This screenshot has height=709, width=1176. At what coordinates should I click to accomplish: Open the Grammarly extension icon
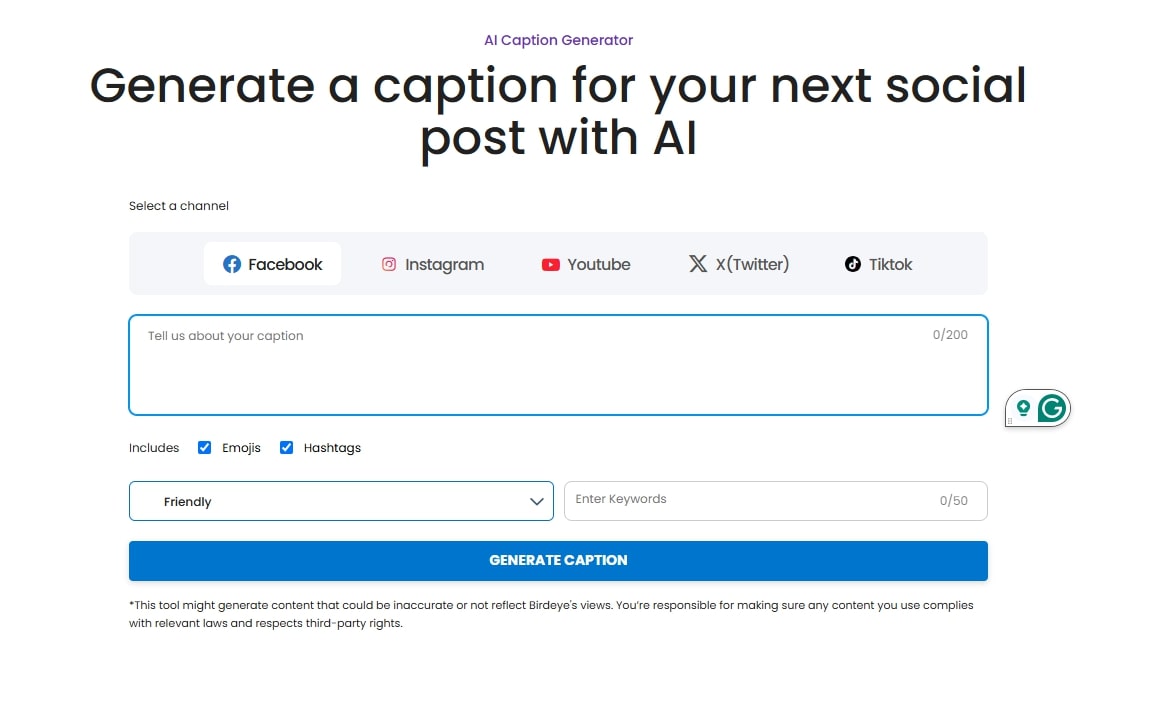click(x=1051, y=408)
